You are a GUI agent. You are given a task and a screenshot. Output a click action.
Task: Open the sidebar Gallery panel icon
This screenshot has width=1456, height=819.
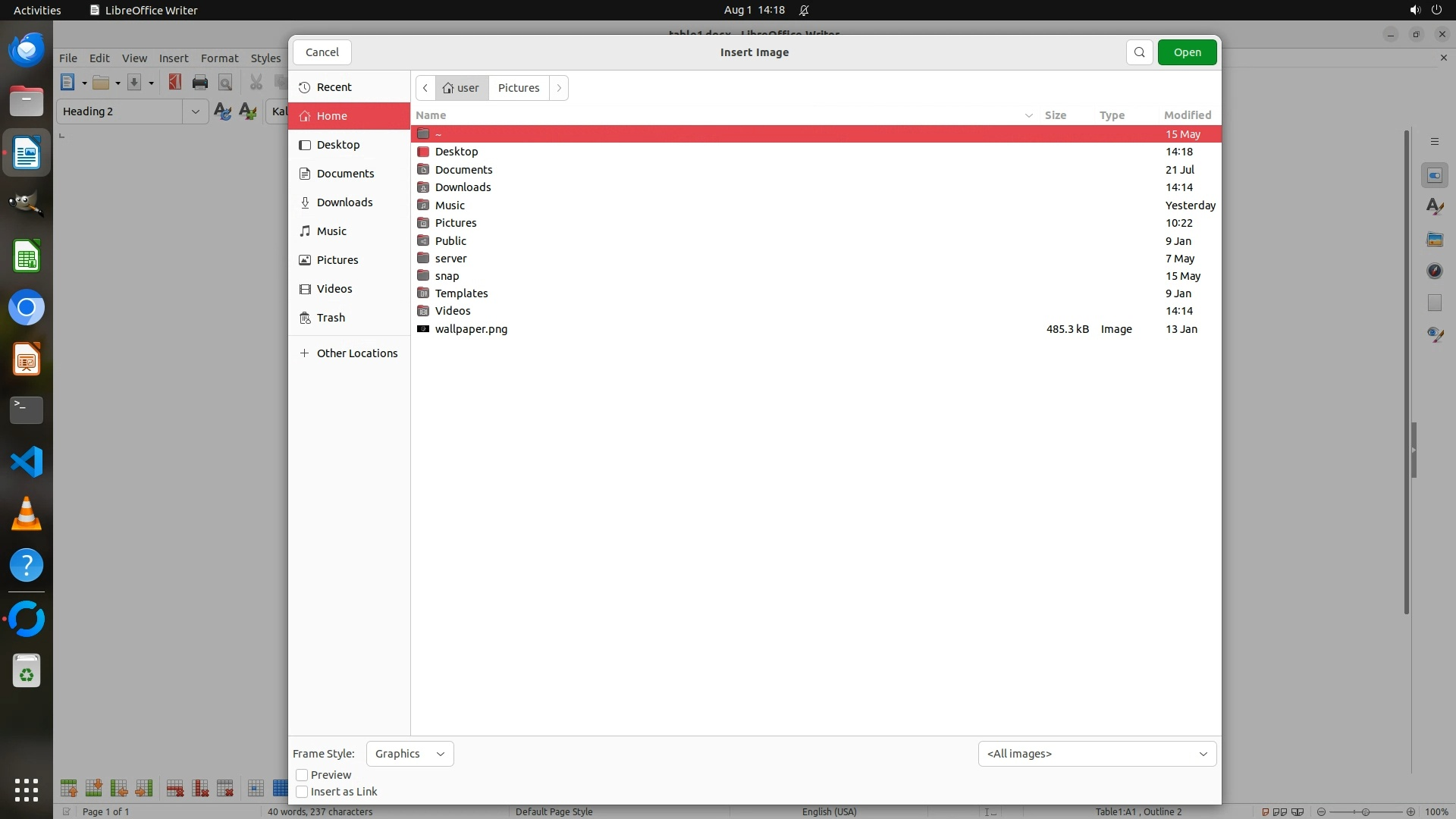point(1434,239)
